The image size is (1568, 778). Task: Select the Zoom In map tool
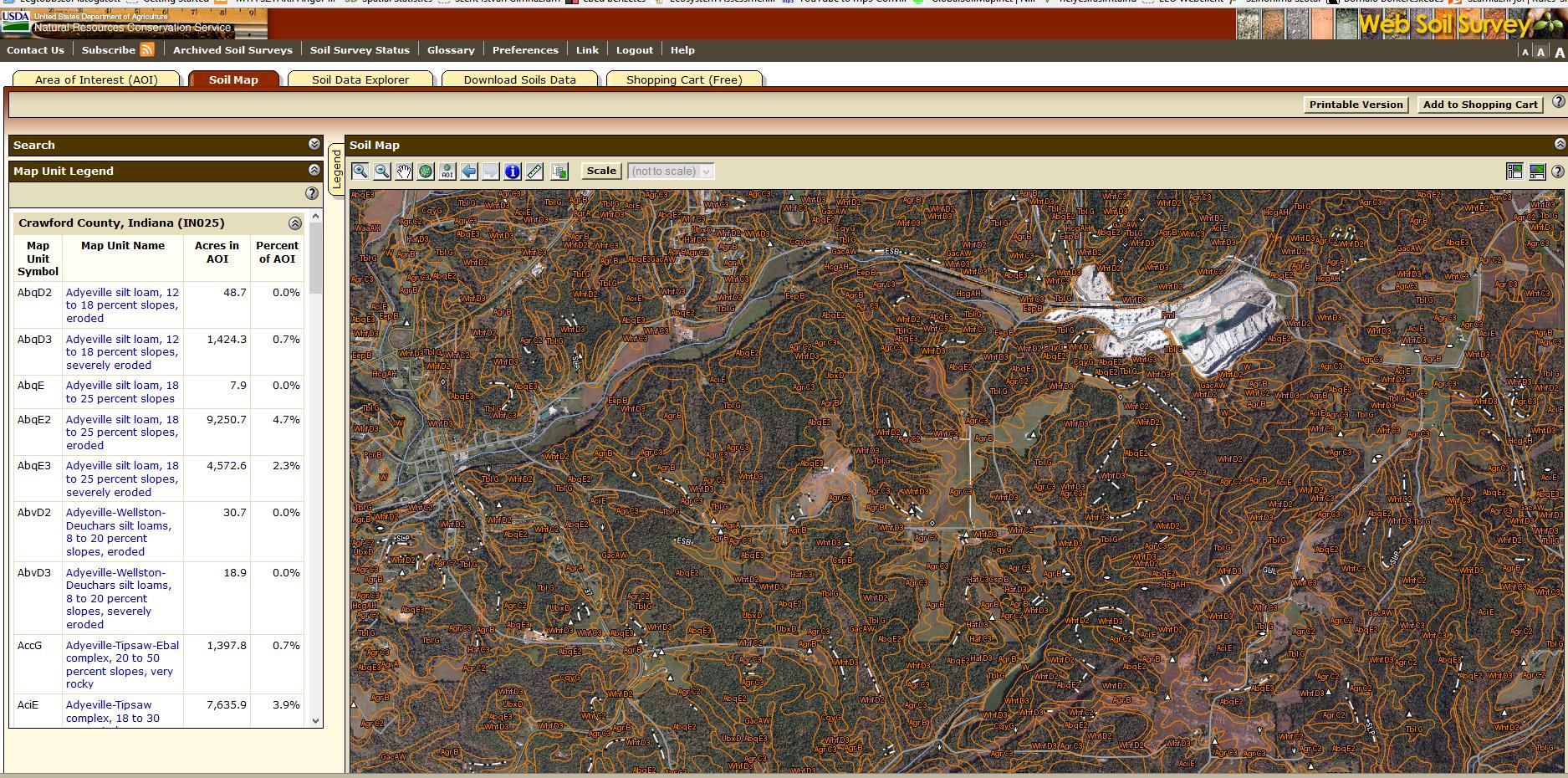coord(360,171)
